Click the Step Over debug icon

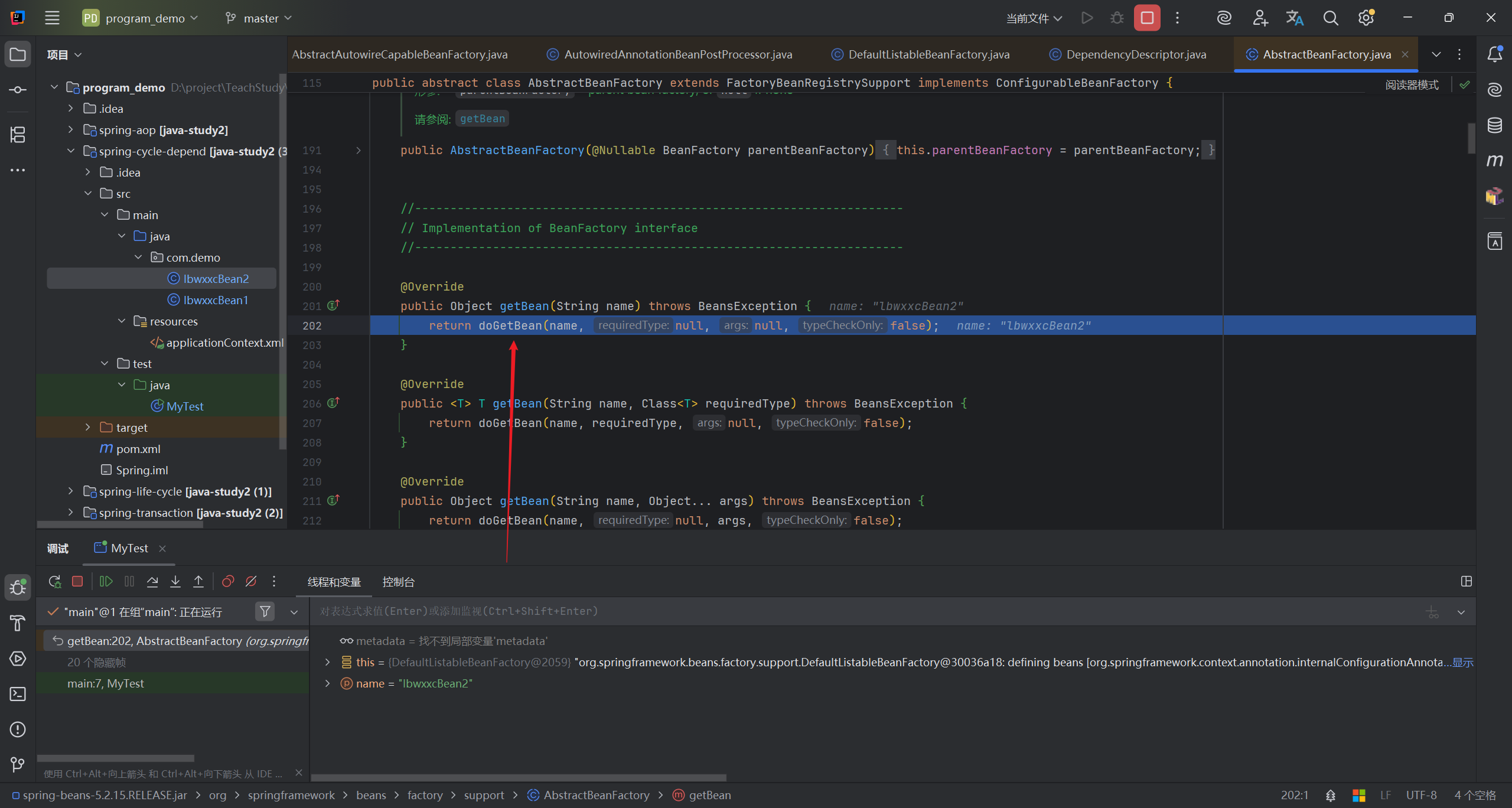tap(152, 582)
